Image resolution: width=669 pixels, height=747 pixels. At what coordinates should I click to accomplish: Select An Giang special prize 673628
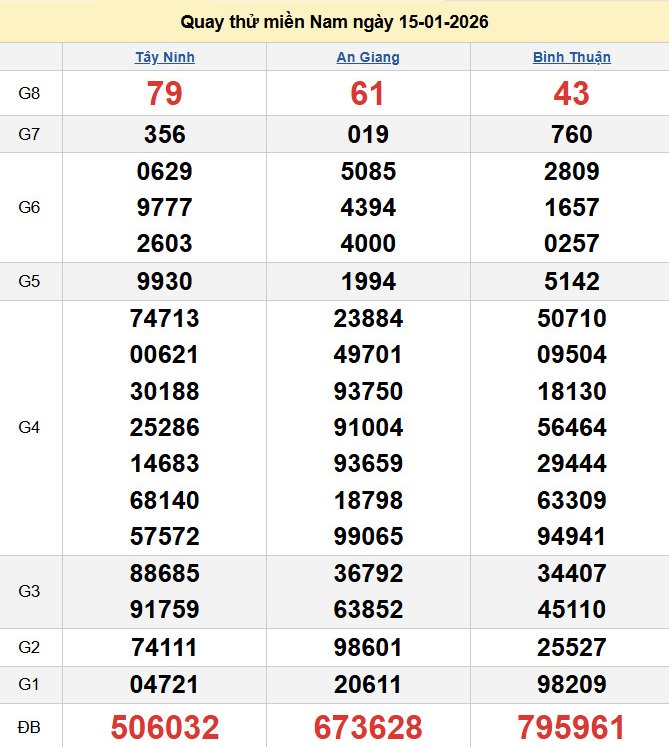coord(368,727)
